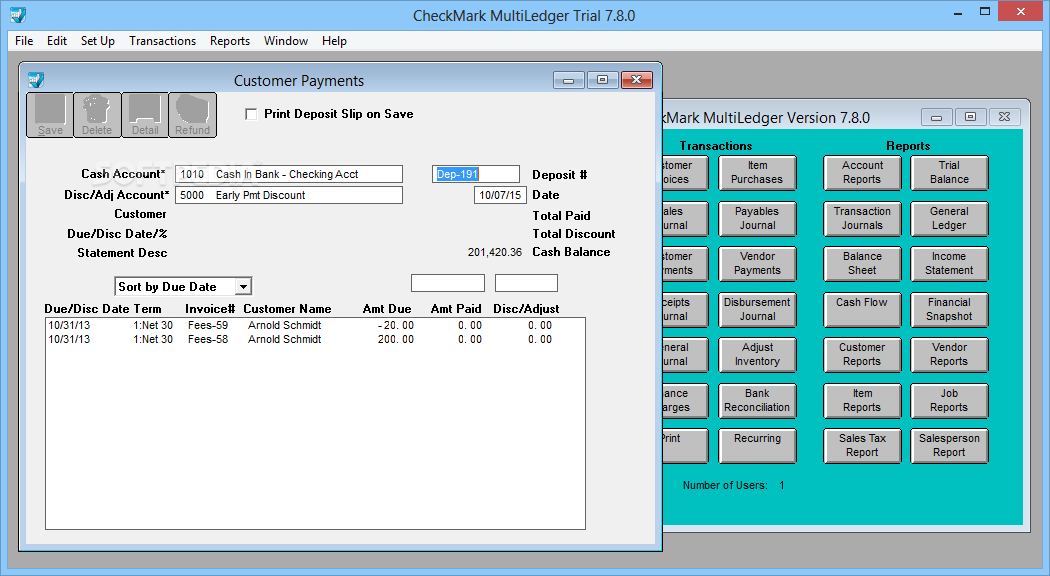
Task: Open Item Reports
Action: click(x=862, y=401)
